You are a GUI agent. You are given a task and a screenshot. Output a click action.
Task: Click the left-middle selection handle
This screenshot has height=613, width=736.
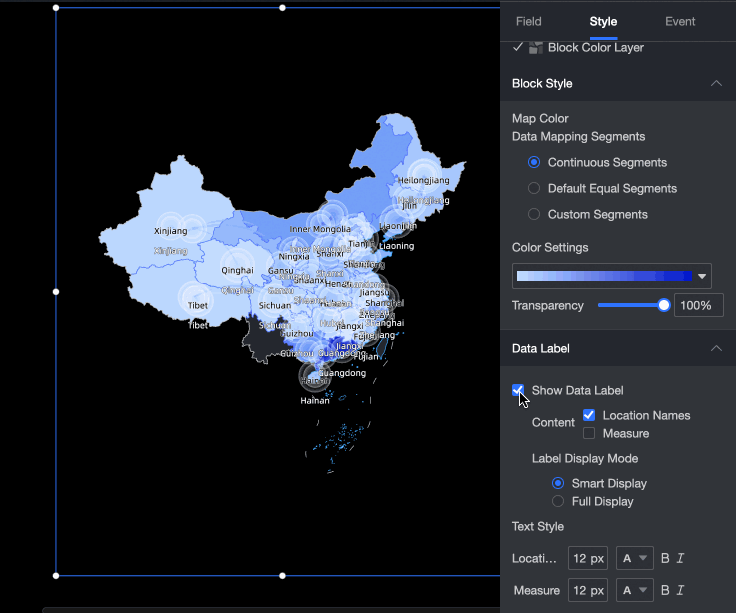[x=56, y=291]
